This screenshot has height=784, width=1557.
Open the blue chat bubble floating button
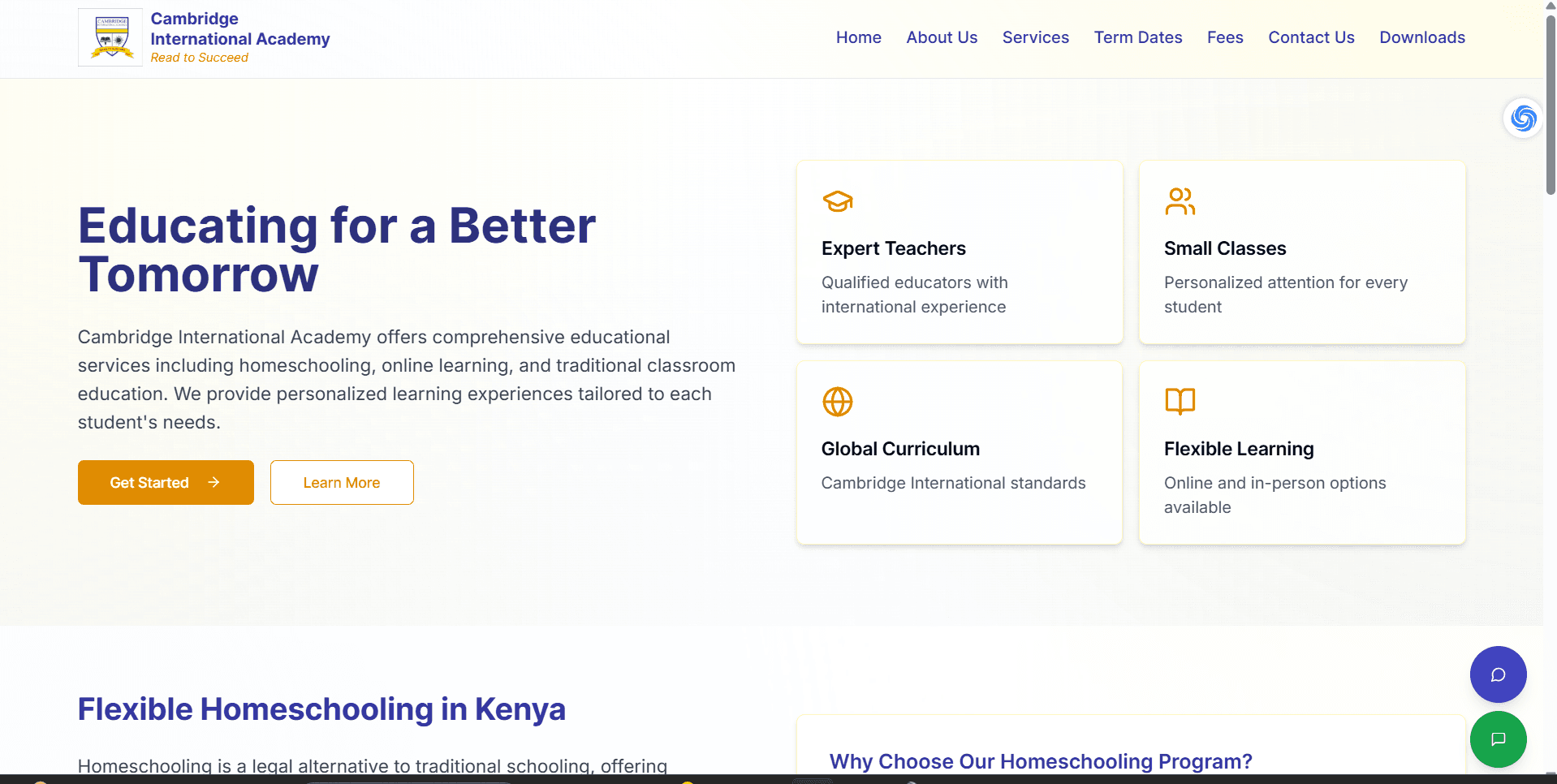[1498, 674]
